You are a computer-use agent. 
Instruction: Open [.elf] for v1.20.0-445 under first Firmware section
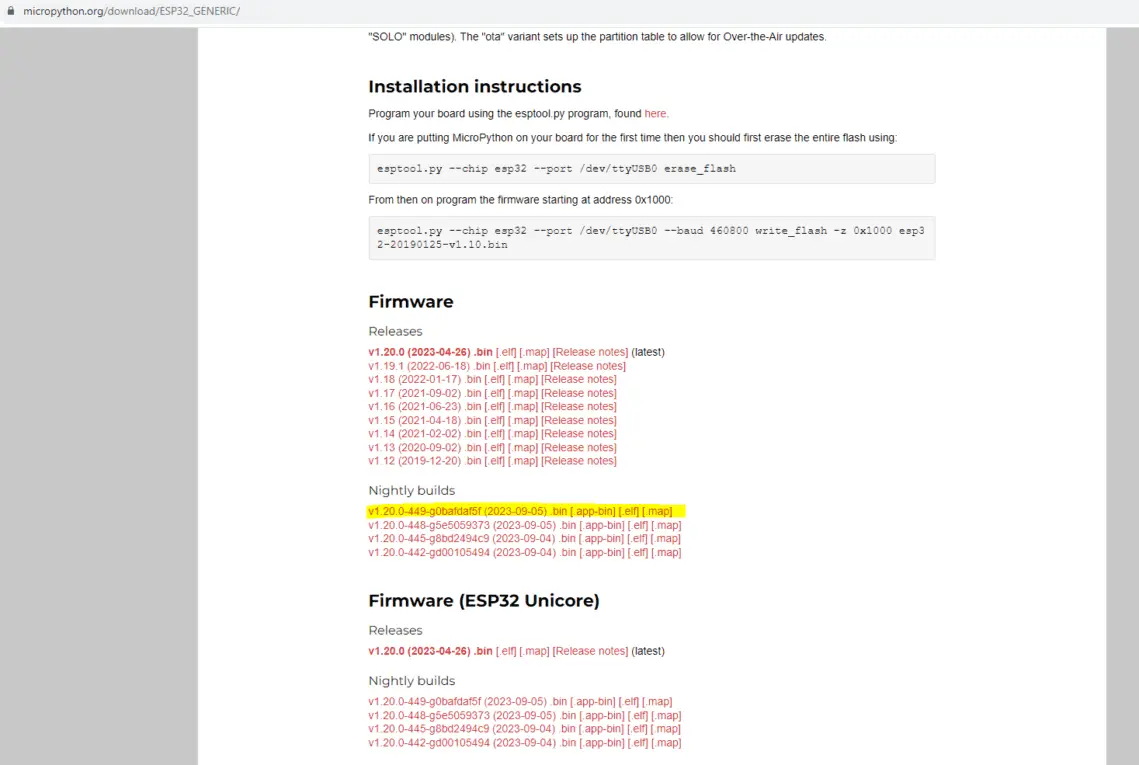click(x=637, y=539)
